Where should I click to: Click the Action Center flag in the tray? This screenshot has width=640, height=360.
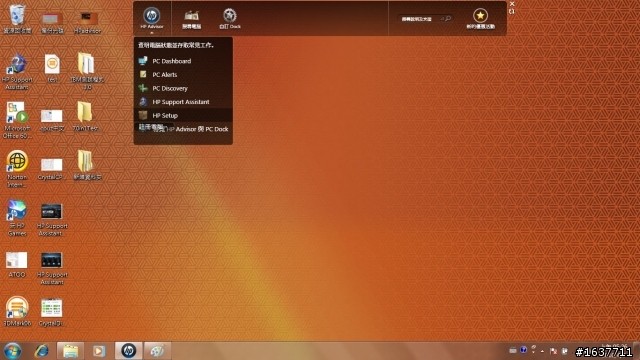point(553,351)
